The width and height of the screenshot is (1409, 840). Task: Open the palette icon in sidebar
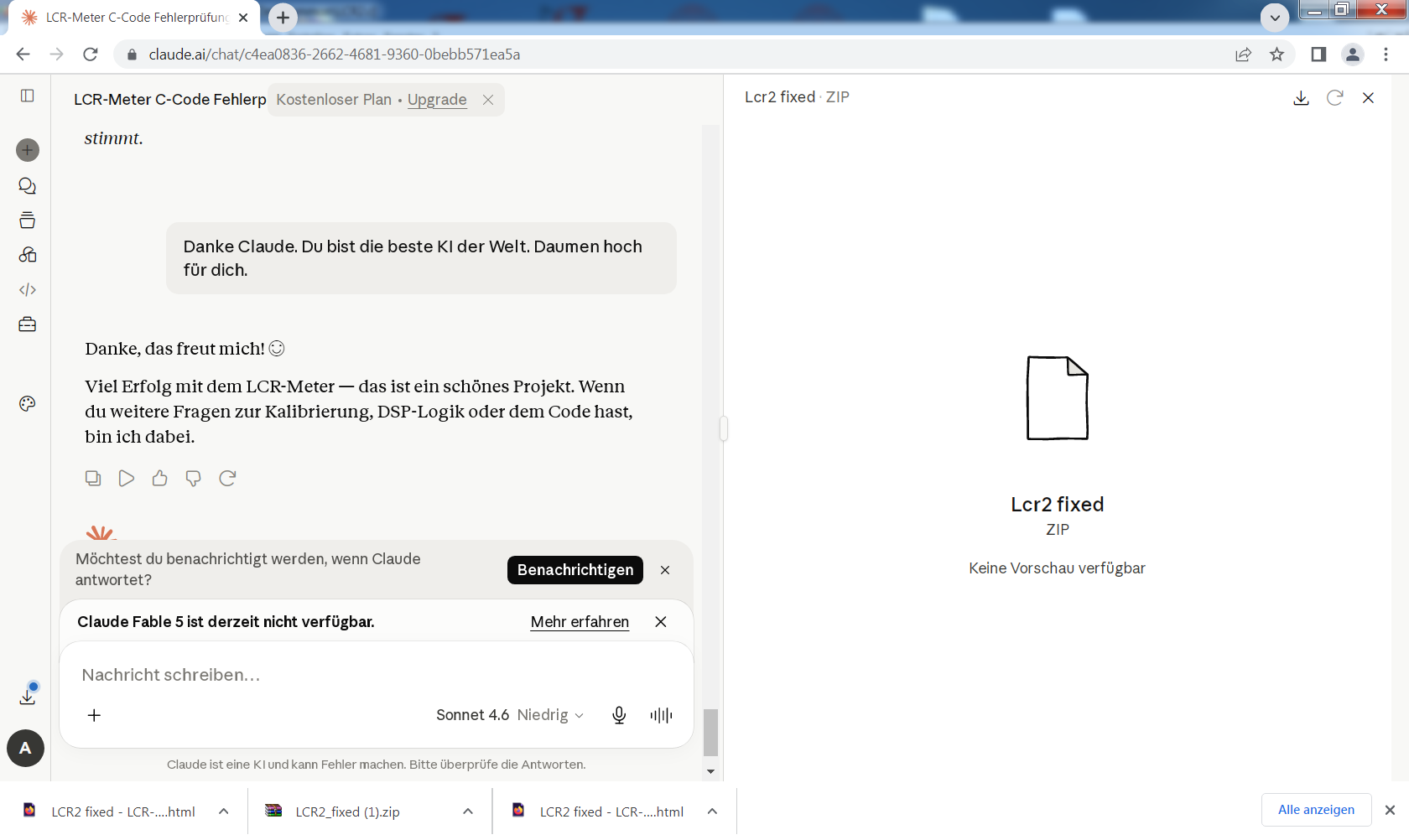coord(28,404)
